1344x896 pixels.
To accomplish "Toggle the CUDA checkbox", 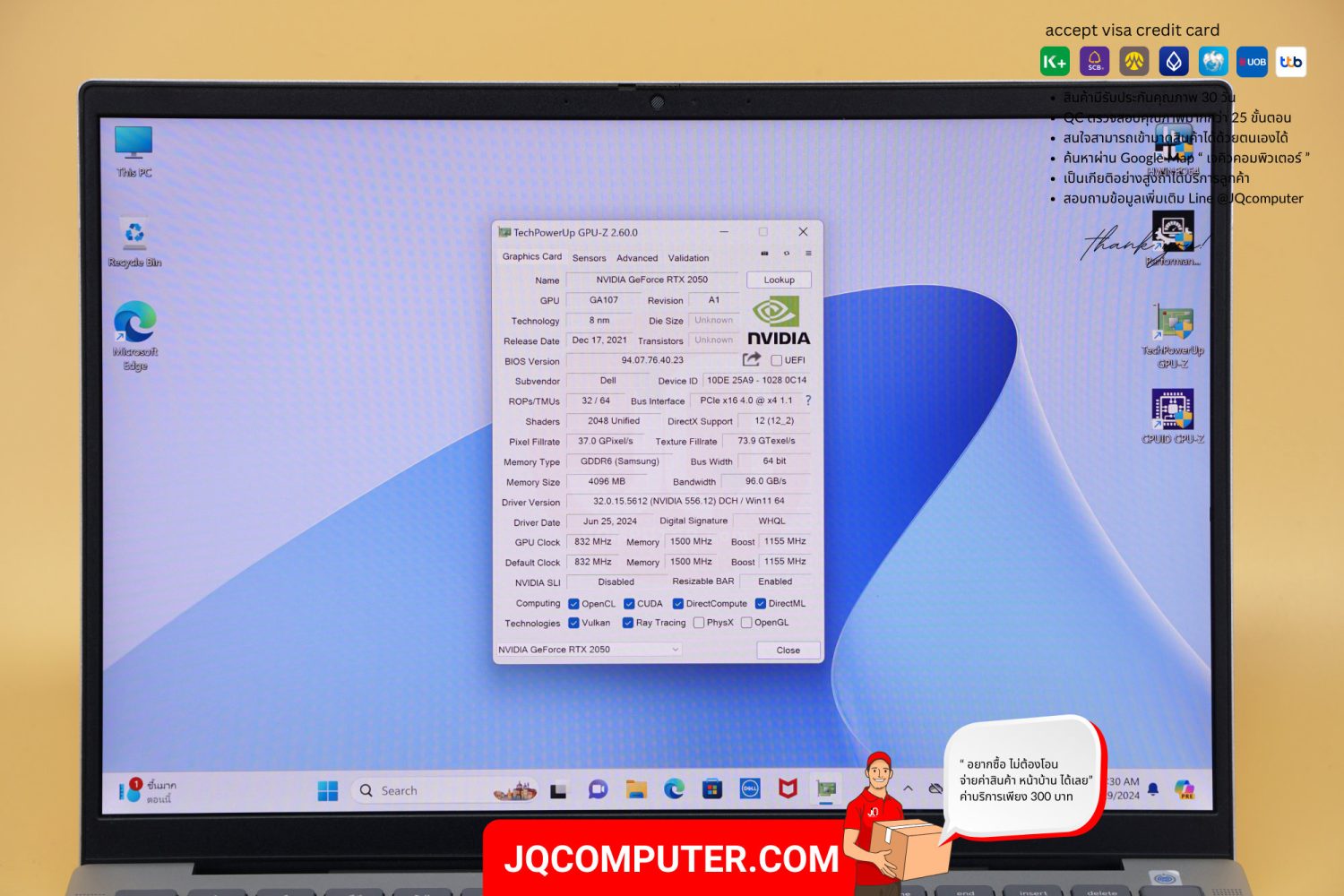I will [629, 604].
